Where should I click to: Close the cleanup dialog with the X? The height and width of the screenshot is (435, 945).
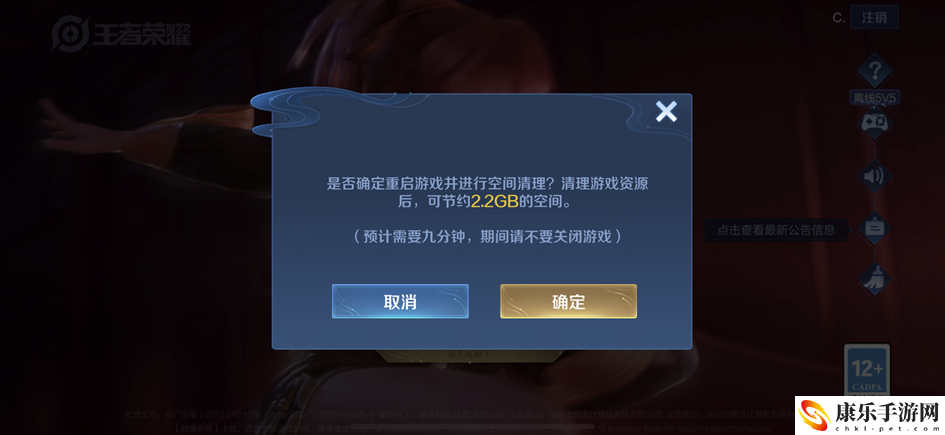(666, 111)
